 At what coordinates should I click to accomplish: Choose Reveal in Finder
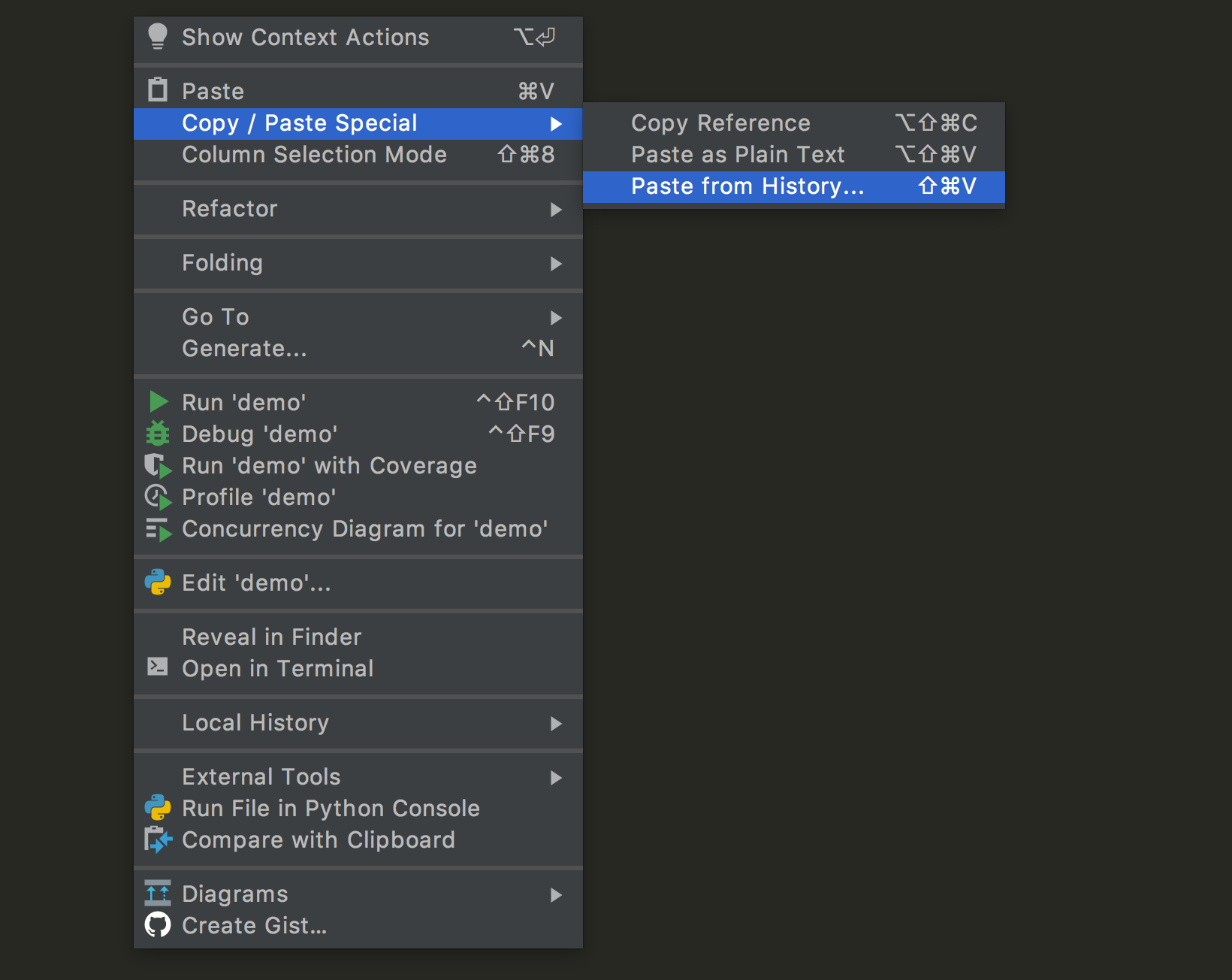(271, 637)
